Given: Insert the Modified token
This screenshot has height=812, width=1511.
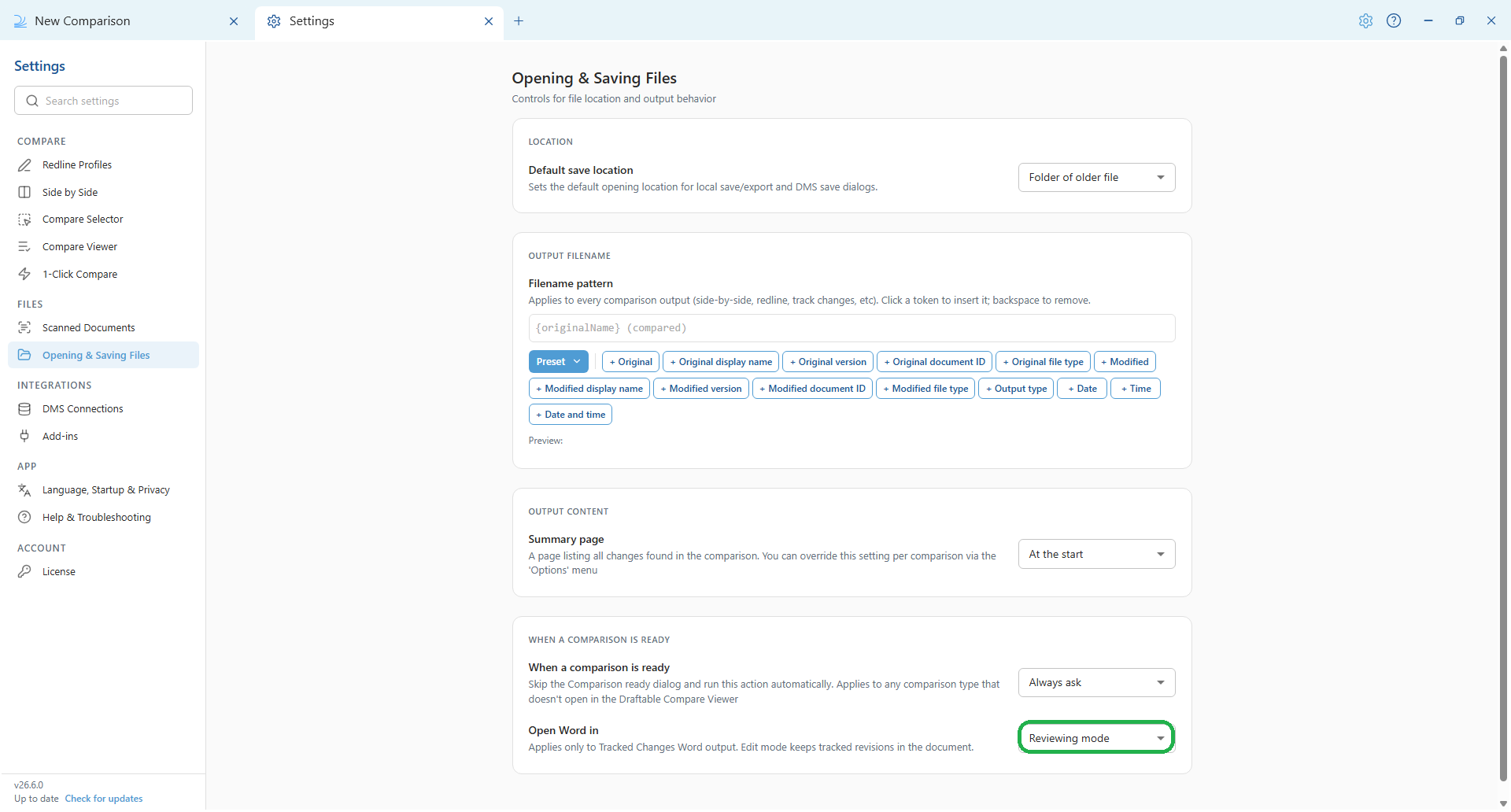Looking at the screenshot, I should pyautogui.click(x=1125, y=362).
